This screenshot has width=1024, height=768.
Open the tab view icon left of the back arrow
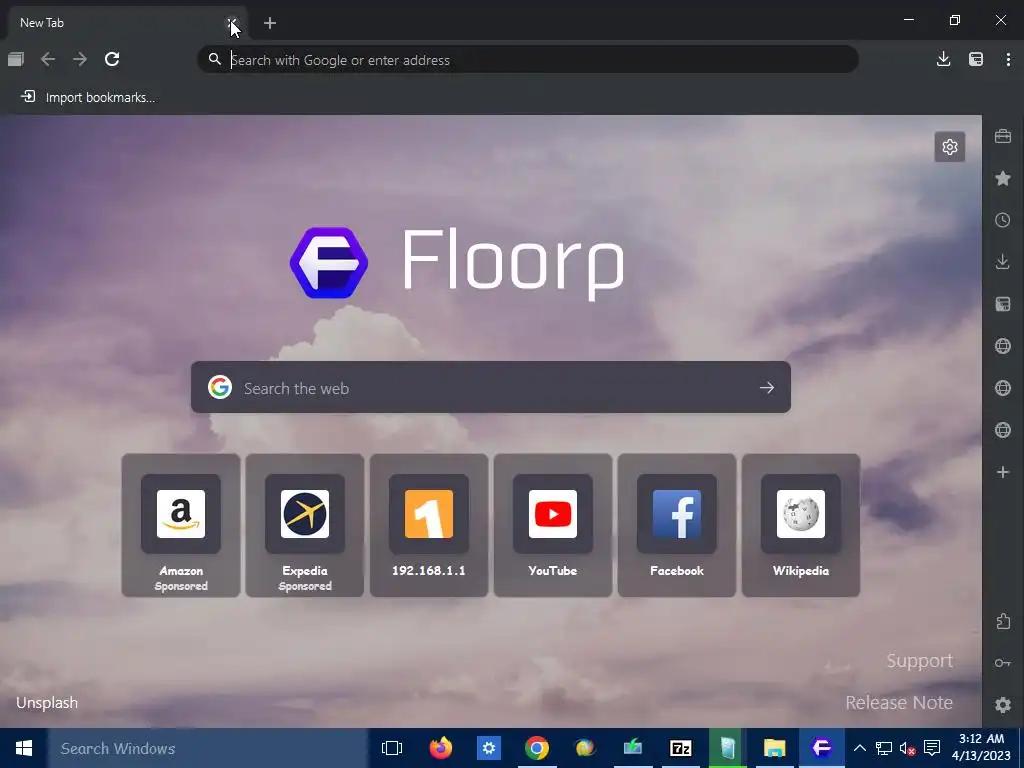coord(16,59)
